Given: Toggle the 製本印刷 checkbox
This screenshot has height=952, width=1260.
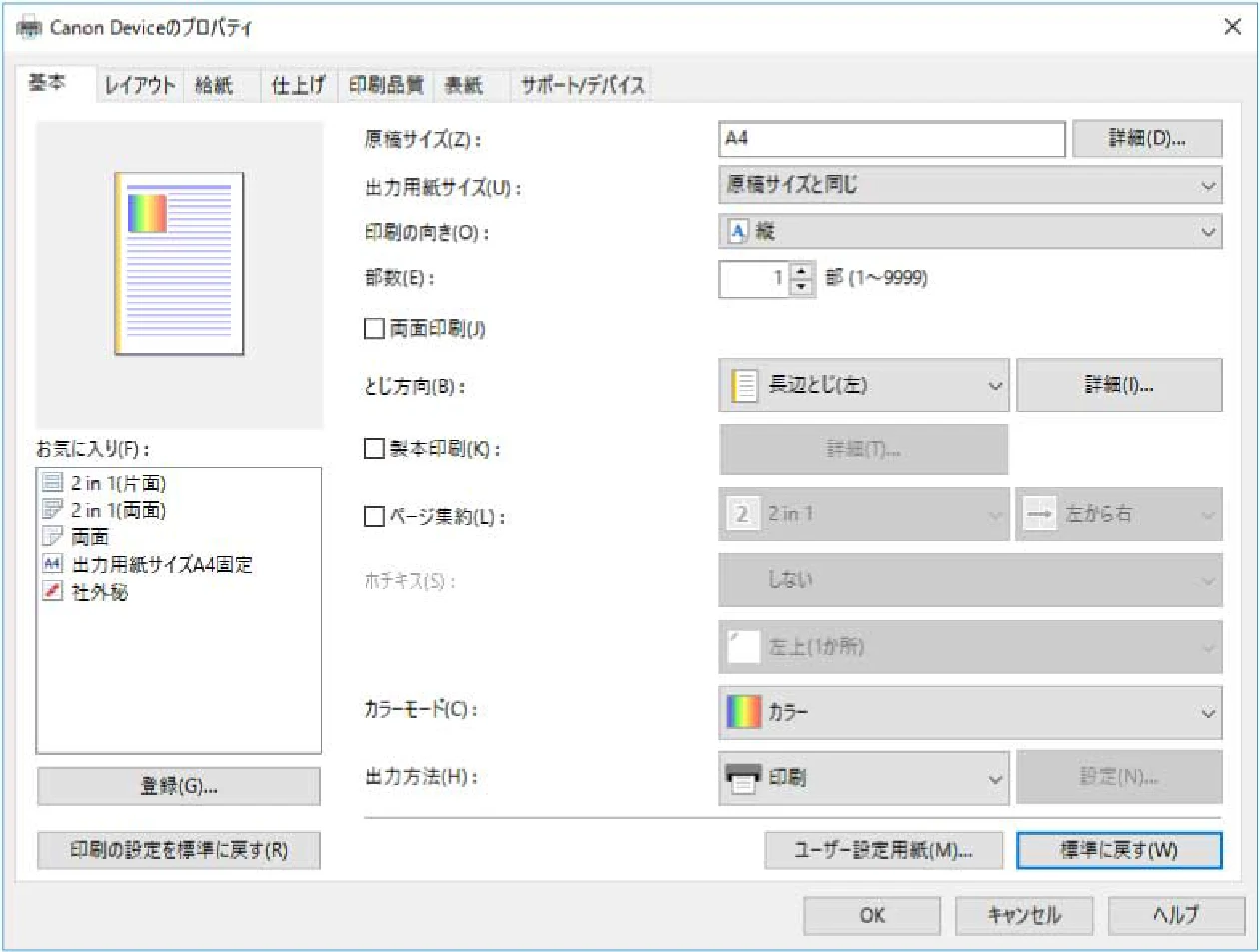Looking at the screenshot, I should 374,449.
